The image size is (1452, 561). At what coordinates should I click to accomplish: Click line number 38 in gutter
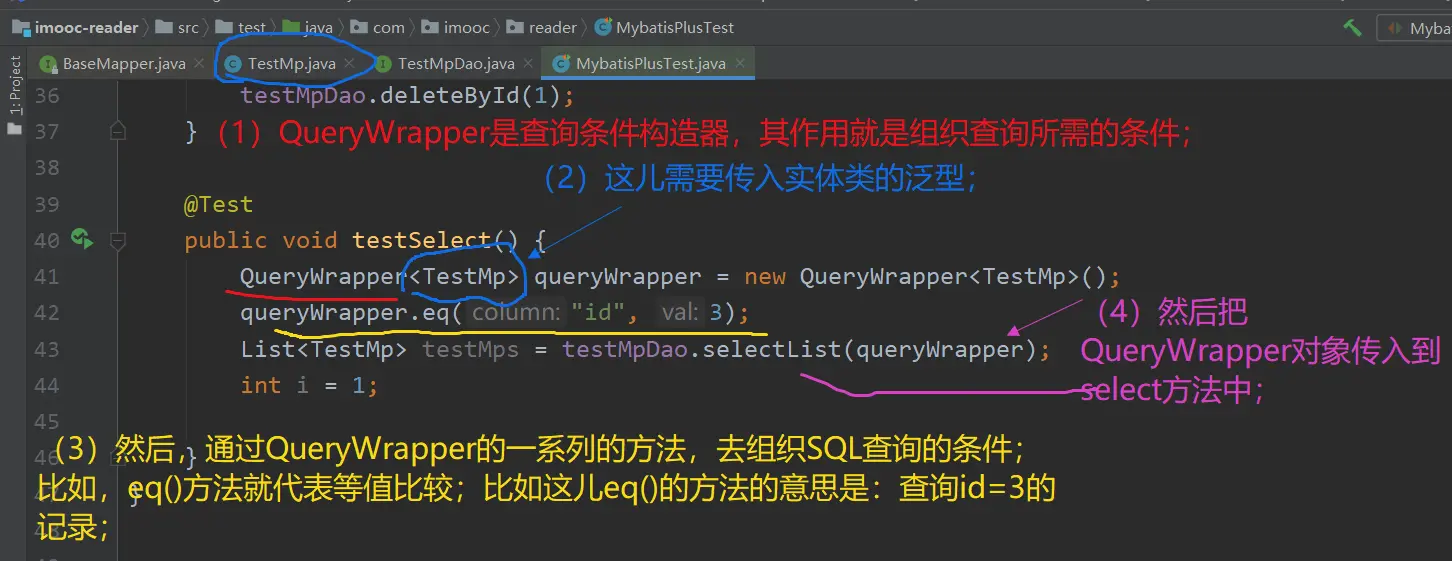coord(47,168)
